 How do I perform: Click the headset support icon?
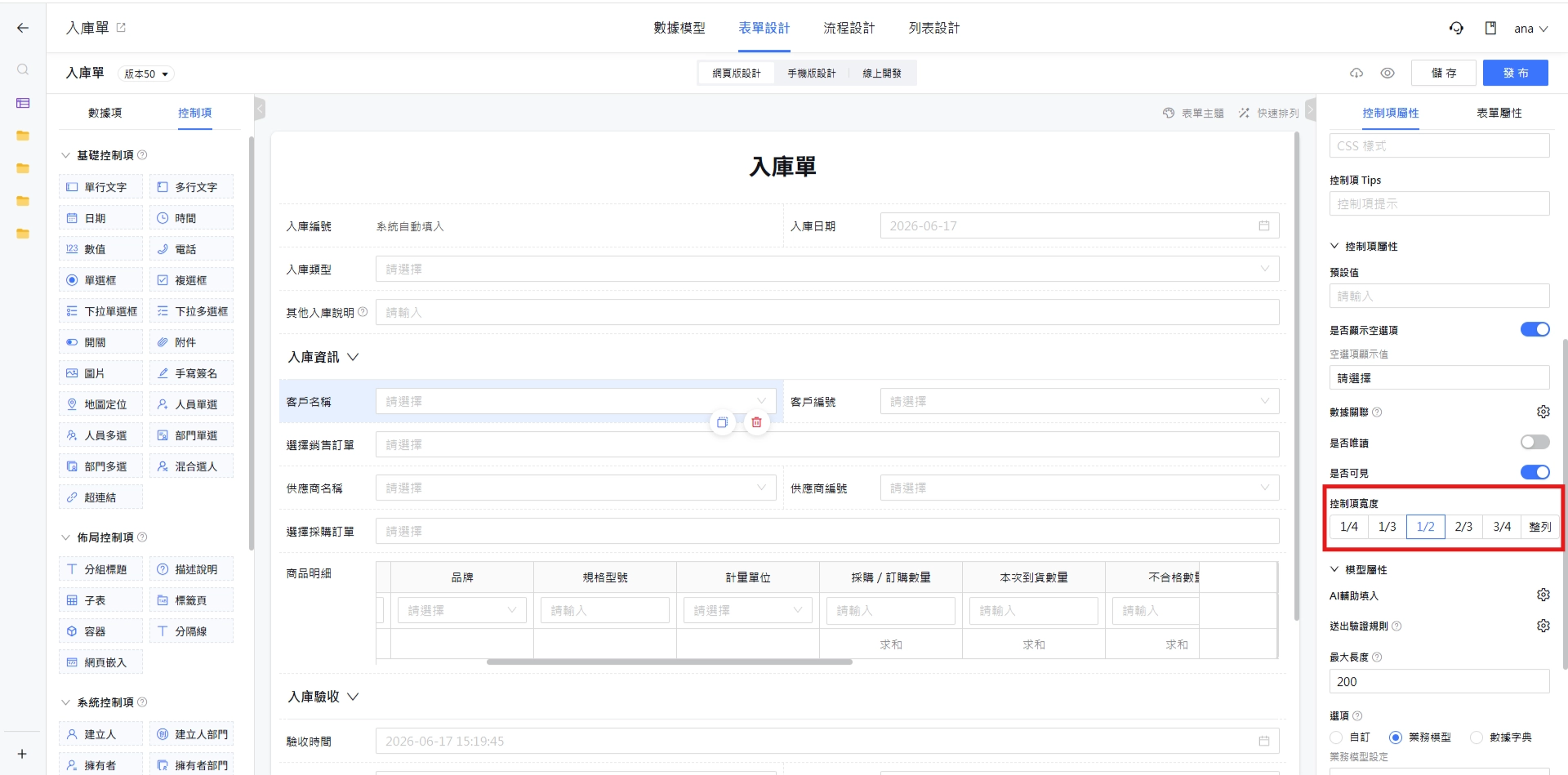coord(1456,28)
